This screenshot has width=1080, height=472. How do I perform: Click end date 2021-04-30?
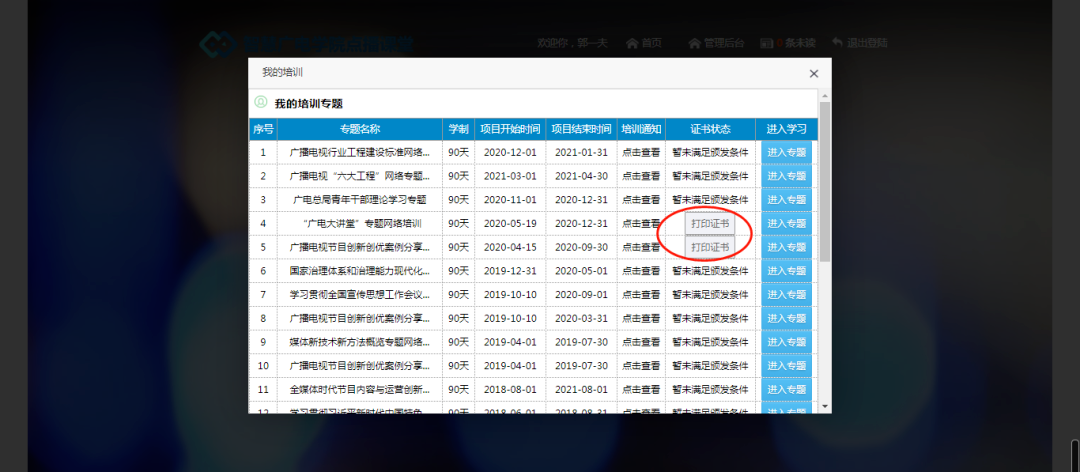[x=581, y=176]
